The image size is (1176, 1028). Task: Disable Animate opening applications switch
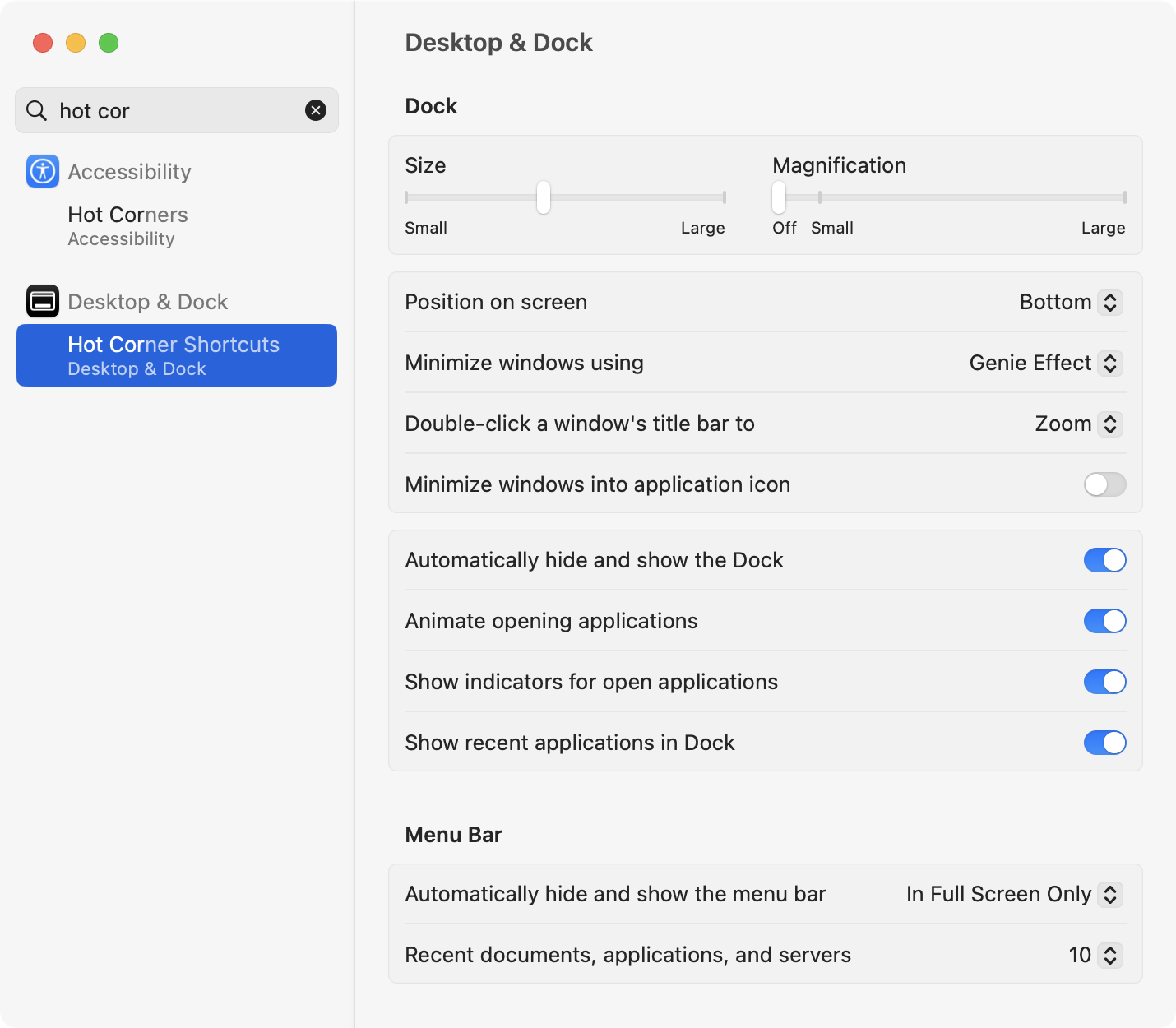[x=1104, y=621]
